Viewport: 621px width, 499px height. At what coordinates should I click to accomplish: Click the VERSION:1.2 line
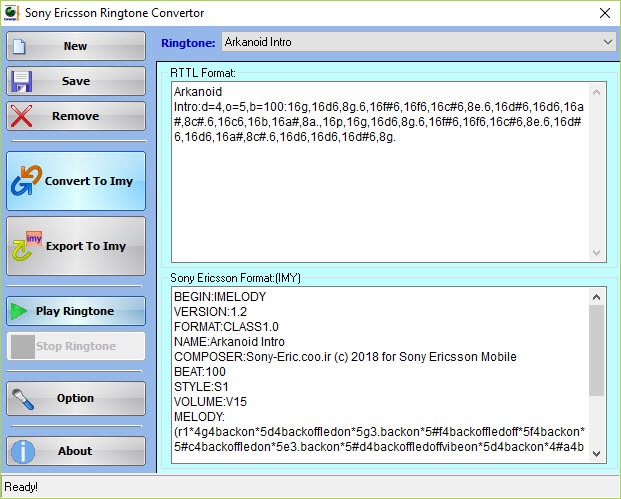pyautogui.click(x=210, y=312)
